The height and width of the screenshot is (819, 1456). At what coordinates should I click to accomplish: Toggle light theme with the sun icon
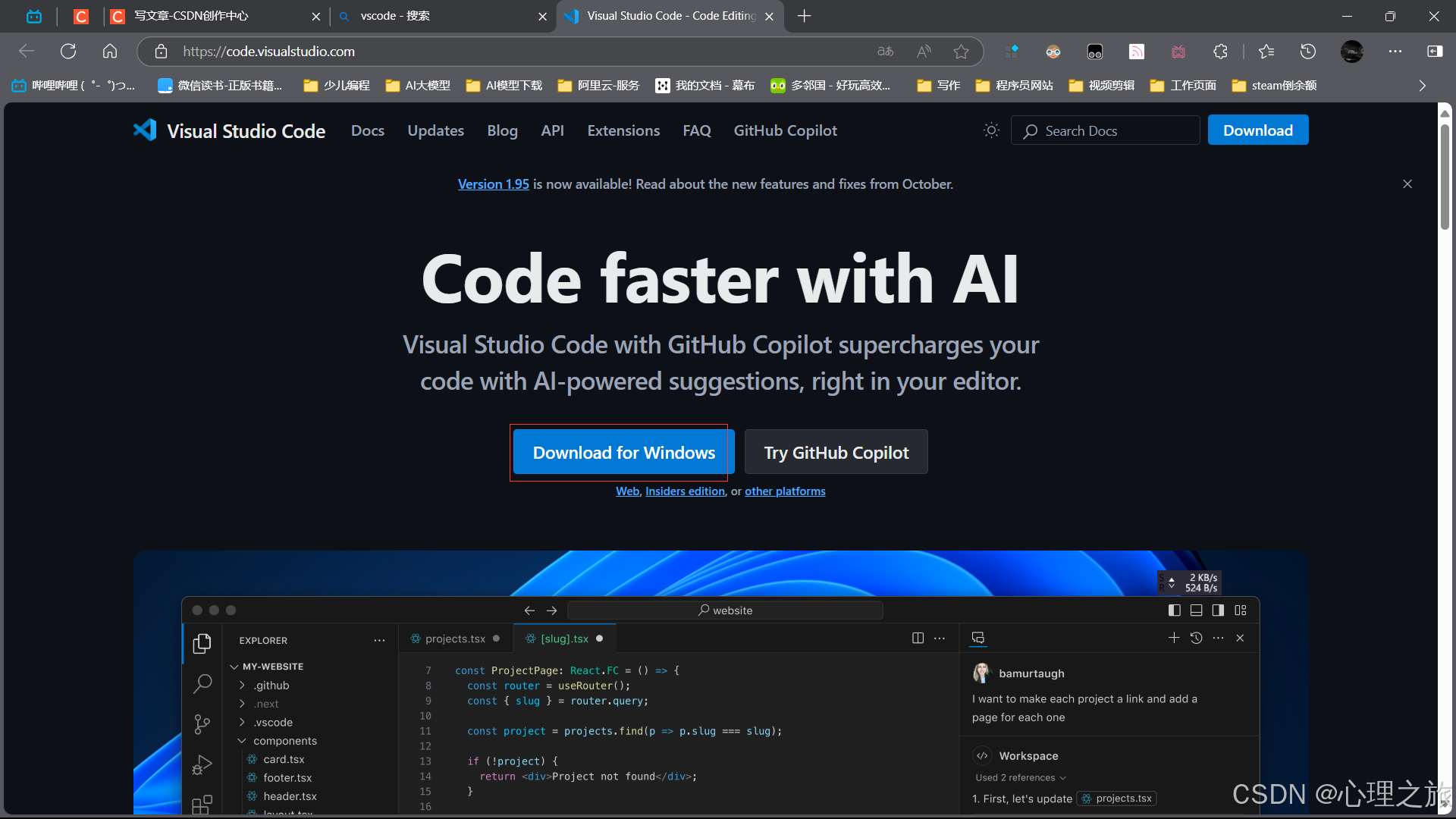tap(991, 130)
